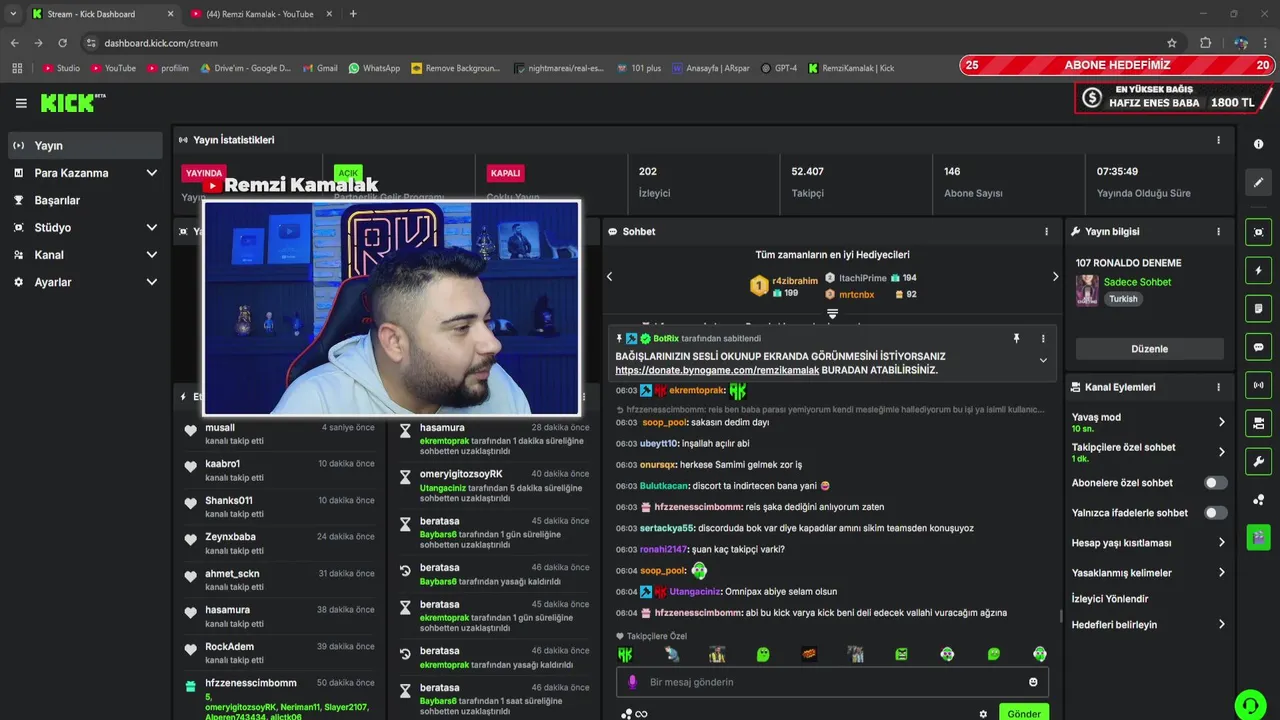This screenshot has width=1280, height=720.
Task: Collapse the pinned message with its chevron
Action: tap(1043, 361)
